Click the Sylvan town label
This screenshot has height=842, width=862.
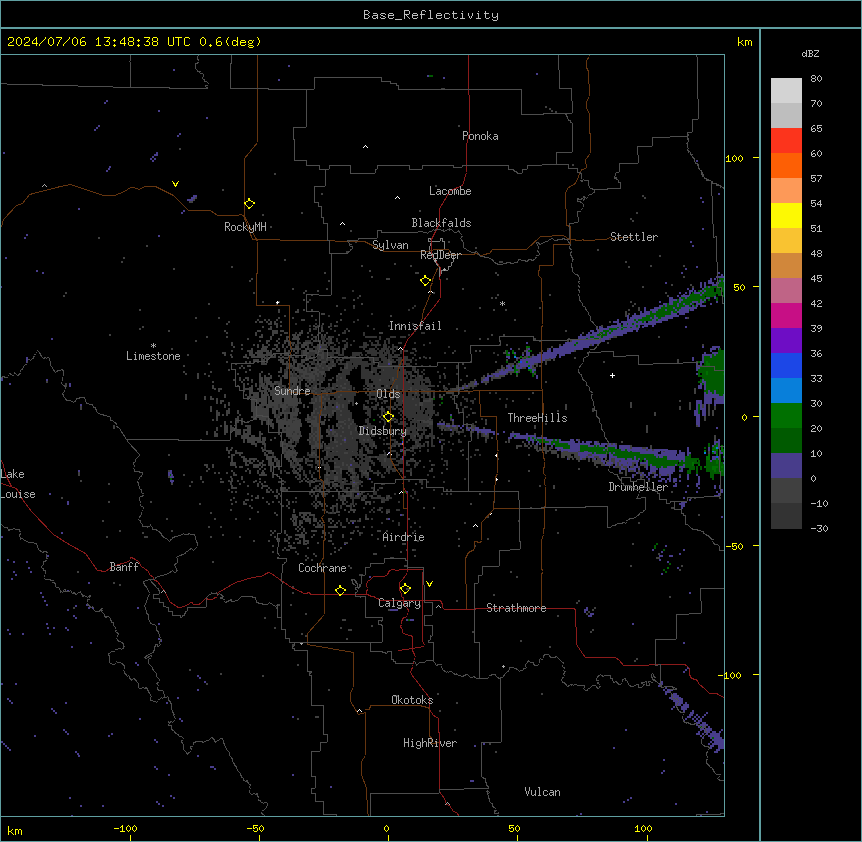point(390,245)
